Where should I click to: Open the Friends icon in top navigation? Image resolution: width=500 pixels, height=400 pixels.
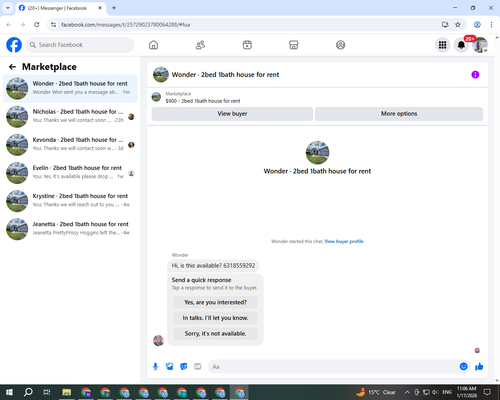point(200,45)
